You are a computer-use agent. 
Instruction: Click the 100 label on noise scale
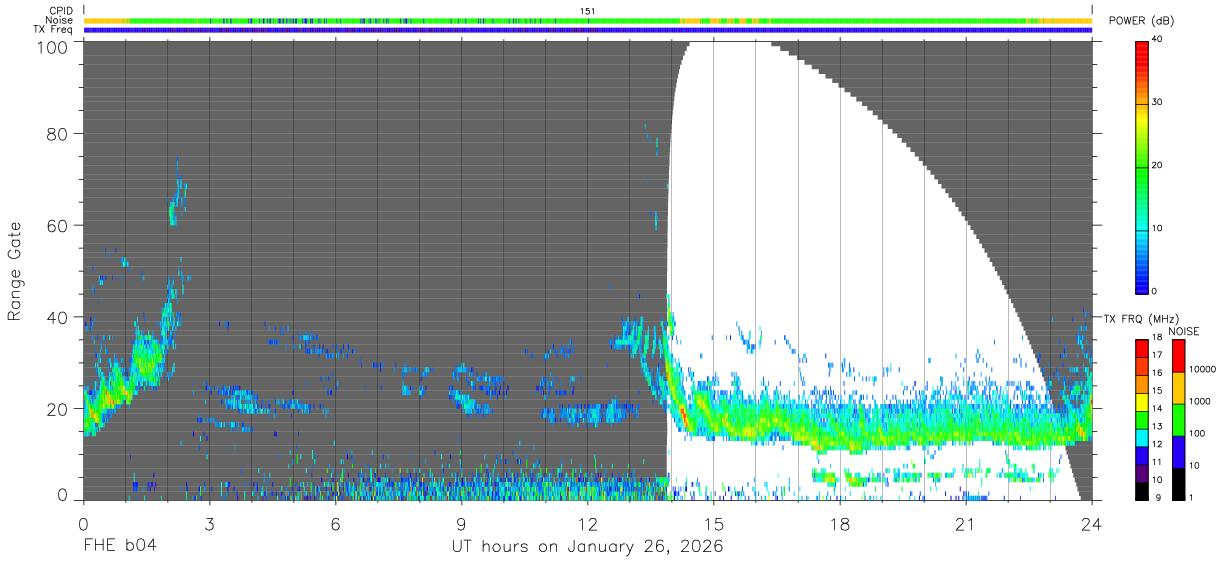1196,433
